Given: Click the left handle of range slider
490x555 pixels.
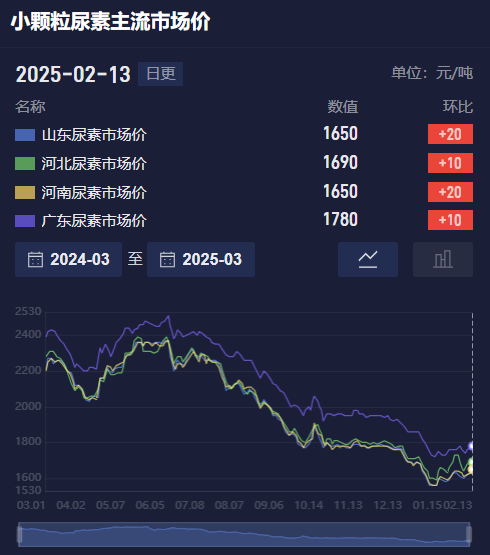Looking at the screenshot, I should [19, 534].
